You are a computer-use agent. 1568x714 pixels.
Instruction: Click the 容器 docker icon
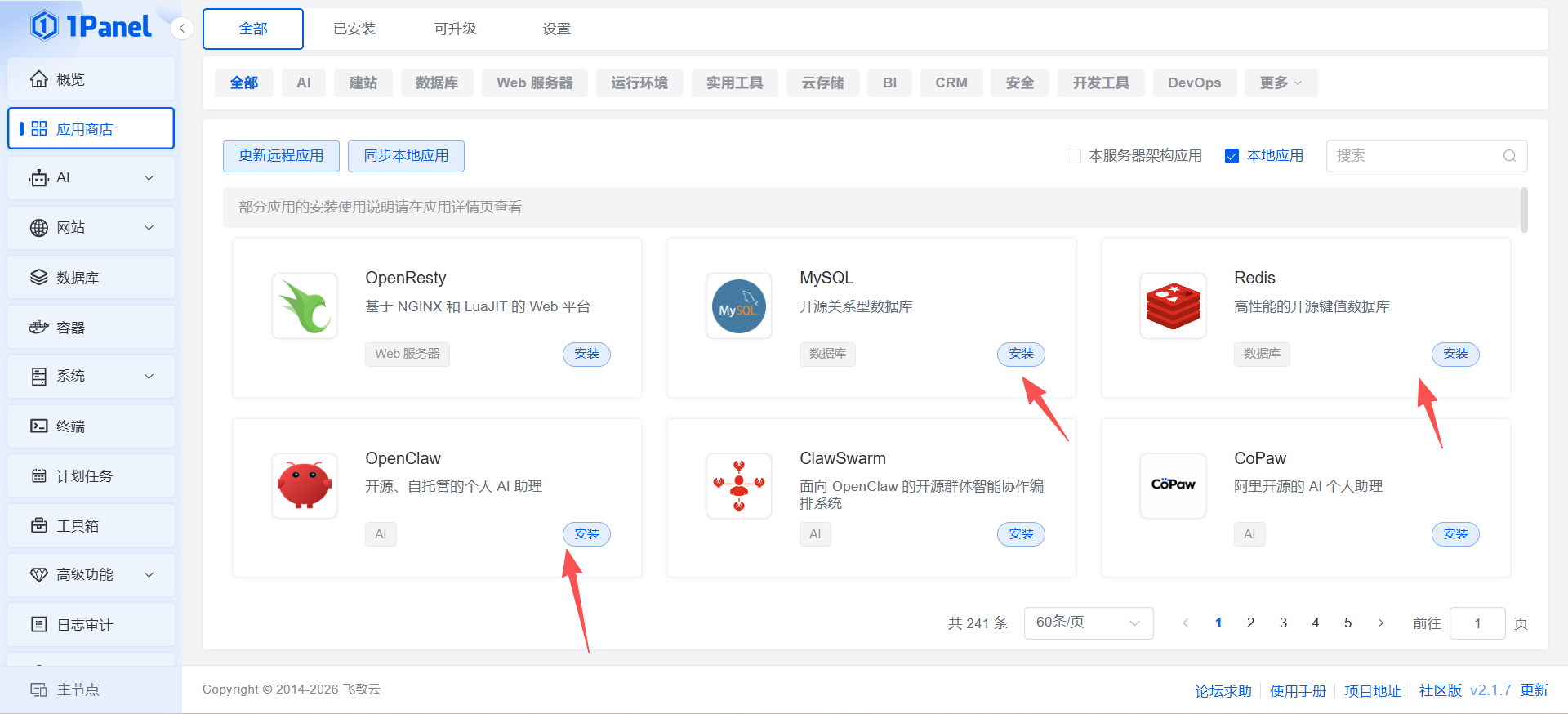(x=38, y=328)
